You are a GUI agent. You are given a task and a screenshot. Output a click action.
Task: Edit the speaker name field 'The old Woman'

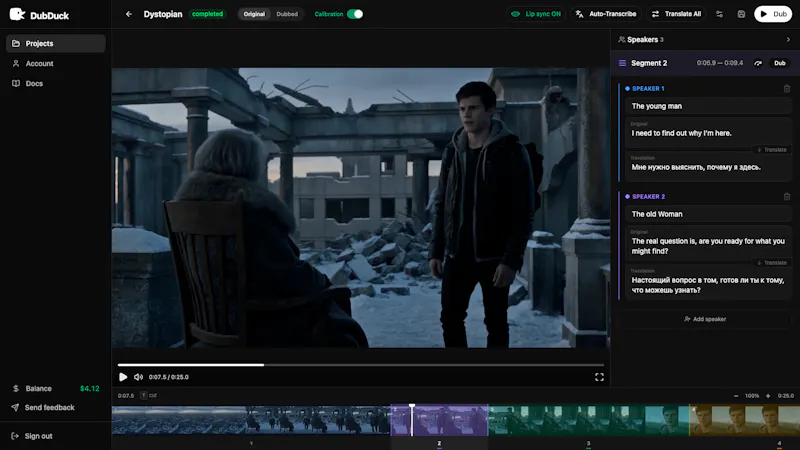(708, 214)
